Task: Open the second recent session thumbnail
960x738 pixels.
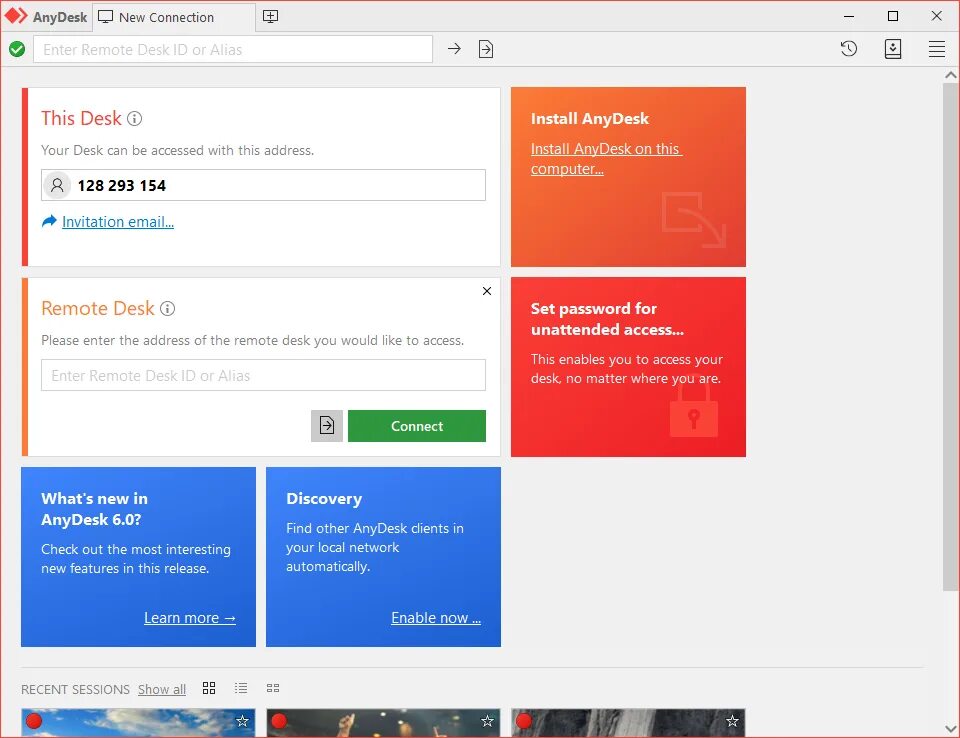Action: (383, 723)
